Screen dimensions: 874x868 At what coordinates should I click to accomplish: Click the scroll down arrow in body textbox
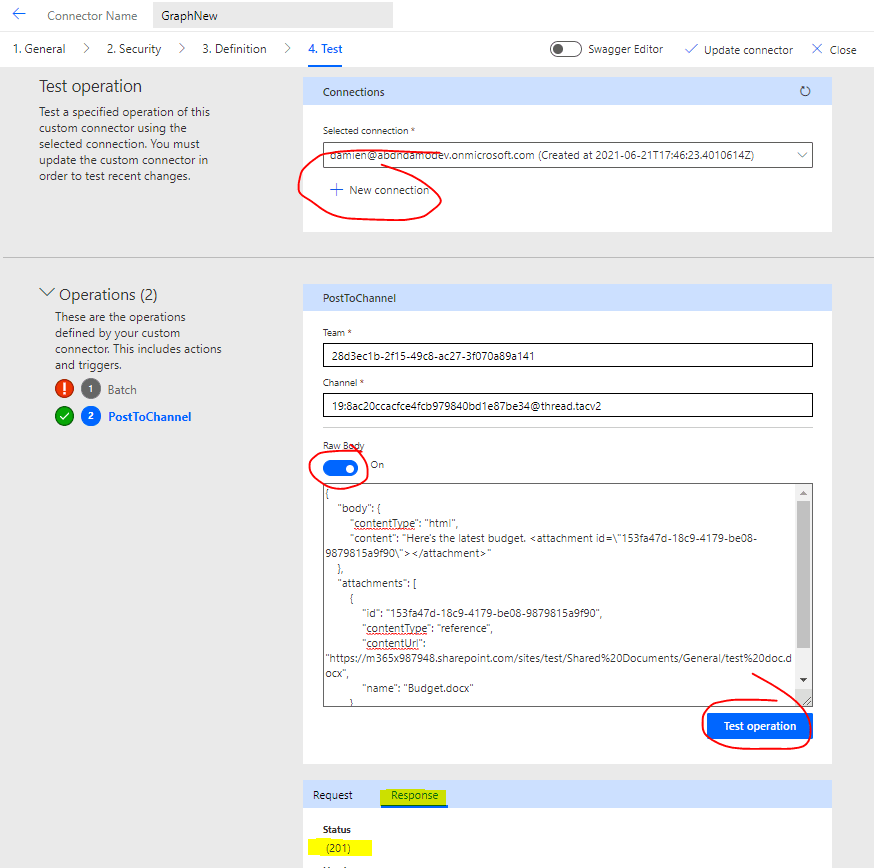point(803,680)
